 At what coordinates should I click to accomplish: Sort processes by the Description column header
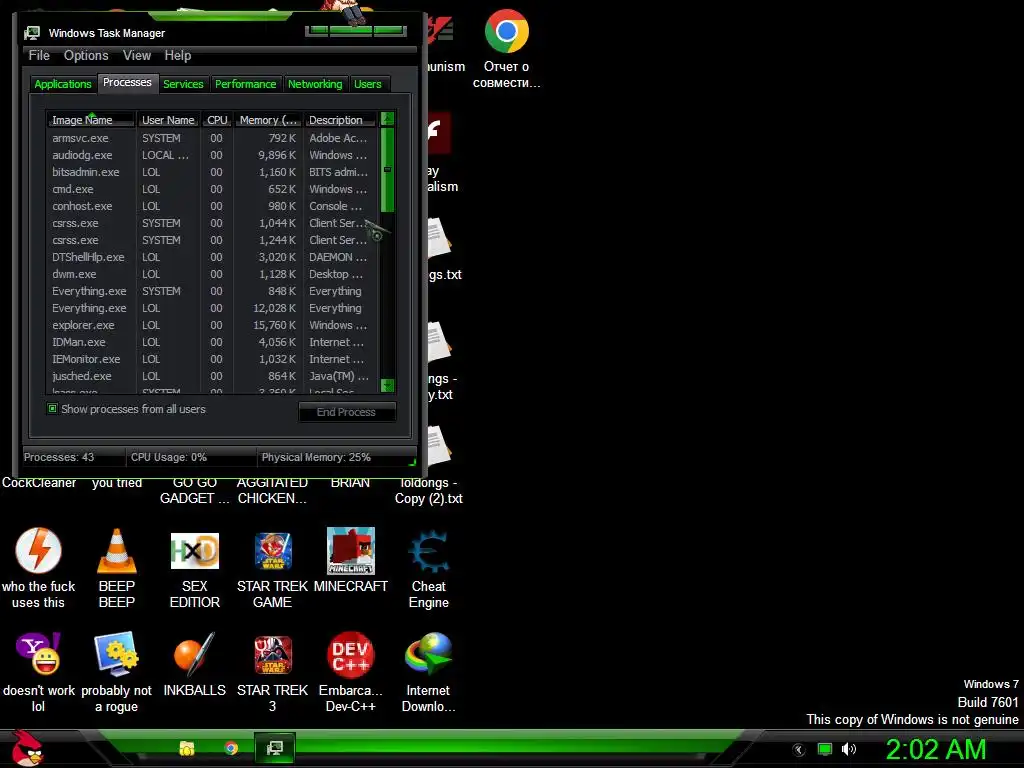tap(340, 120)
